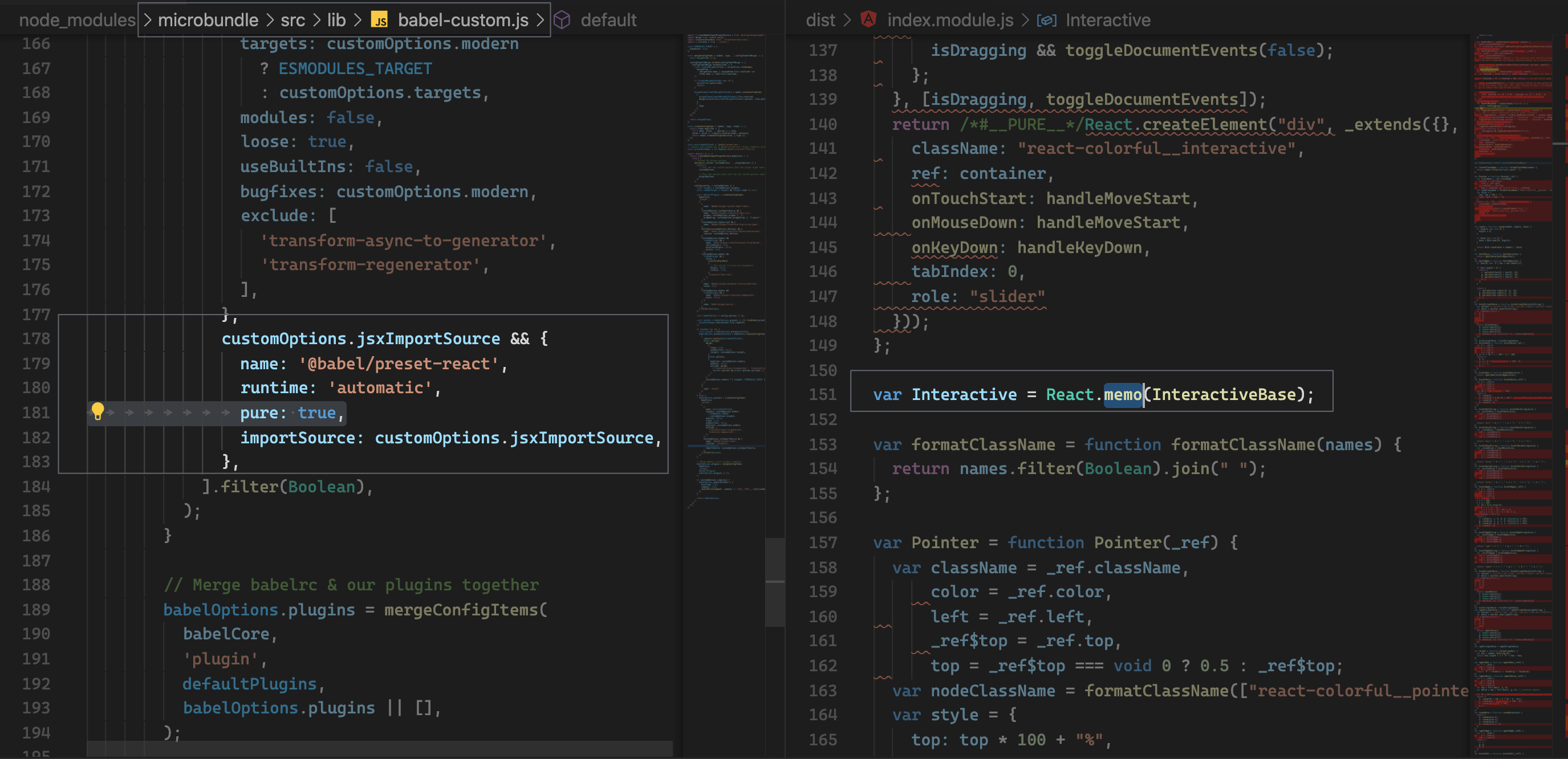Click 'transform-regenerator' string
The image size is (1568, 759).
coord(370,264)
